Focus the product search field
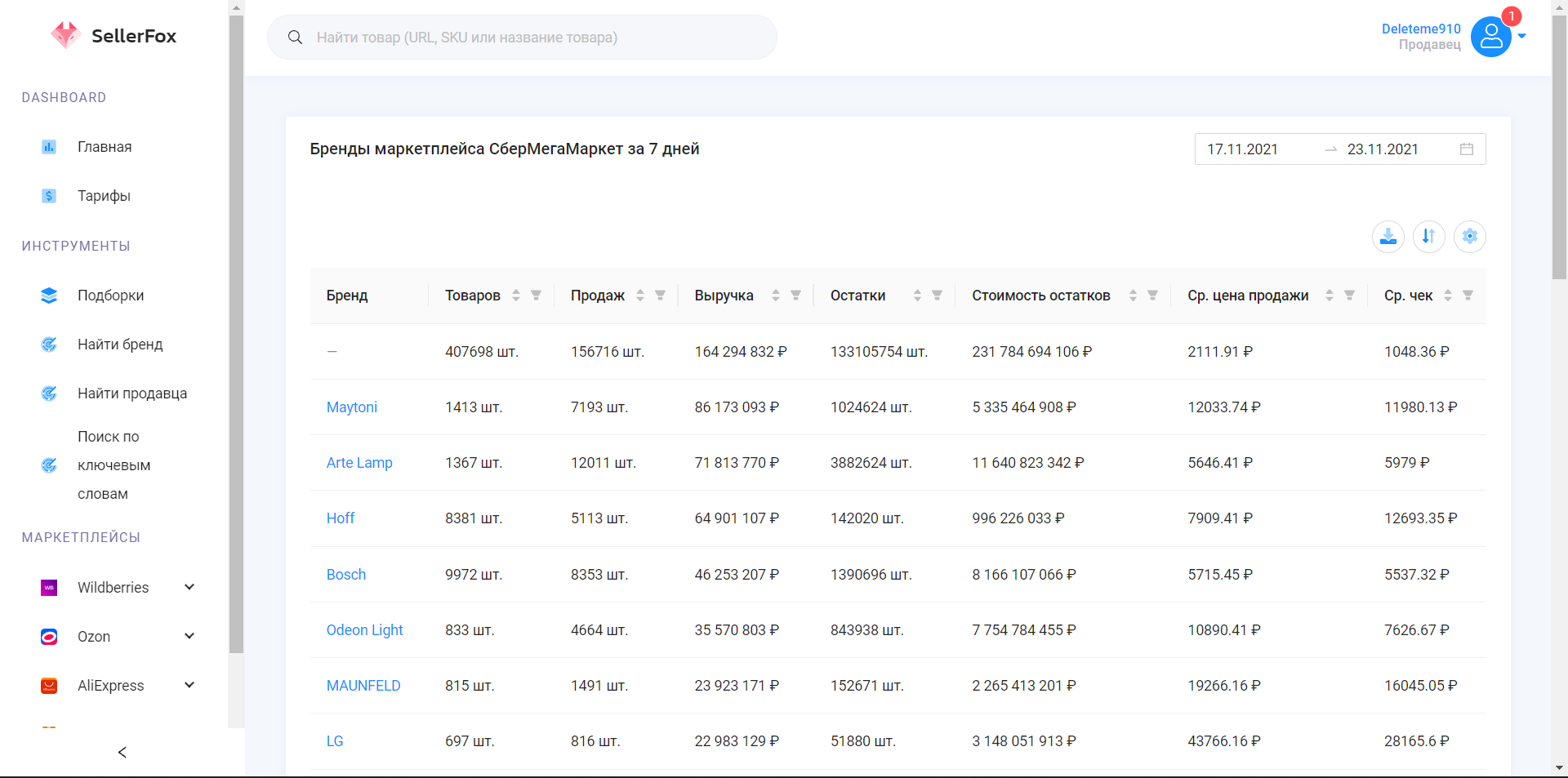 coord(522,38)
